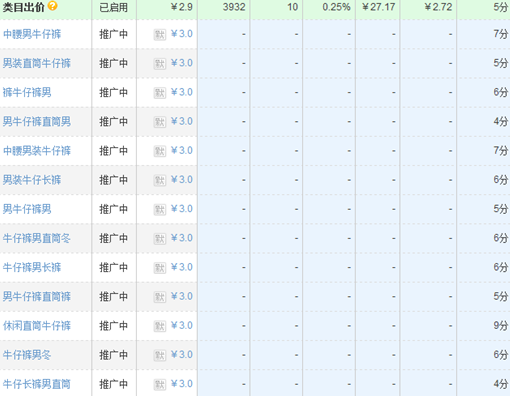Click the 推广中 status for 中腰男牛仔裤
This screenshot has width=510, height=397.
114,34
